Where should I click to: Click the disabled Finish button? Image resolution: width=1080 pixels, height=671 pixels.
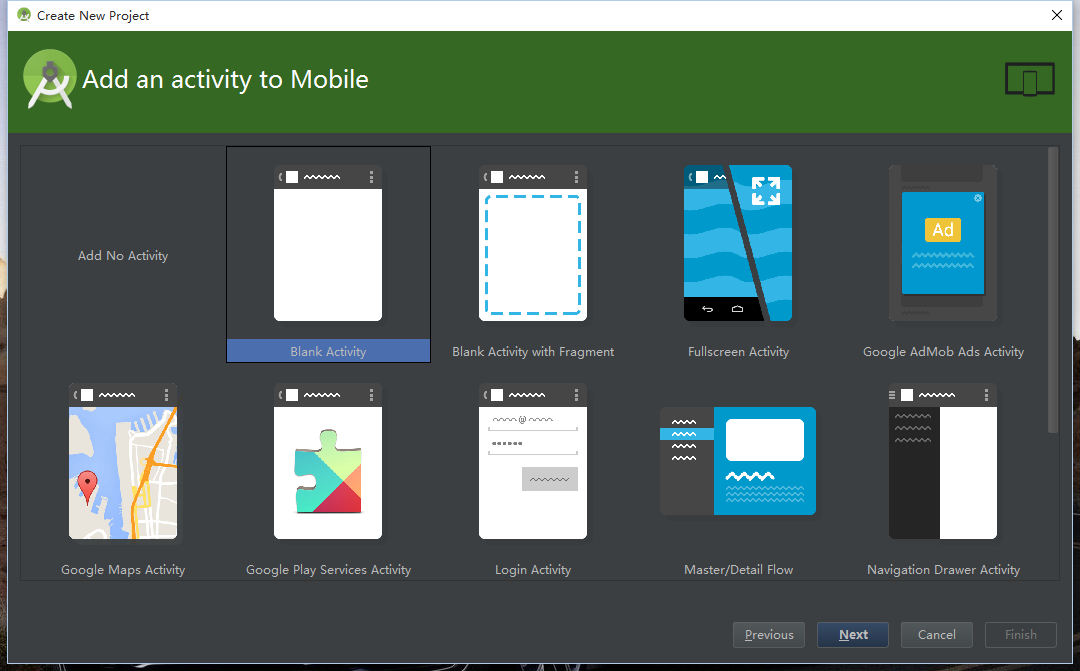(1021, 634)
